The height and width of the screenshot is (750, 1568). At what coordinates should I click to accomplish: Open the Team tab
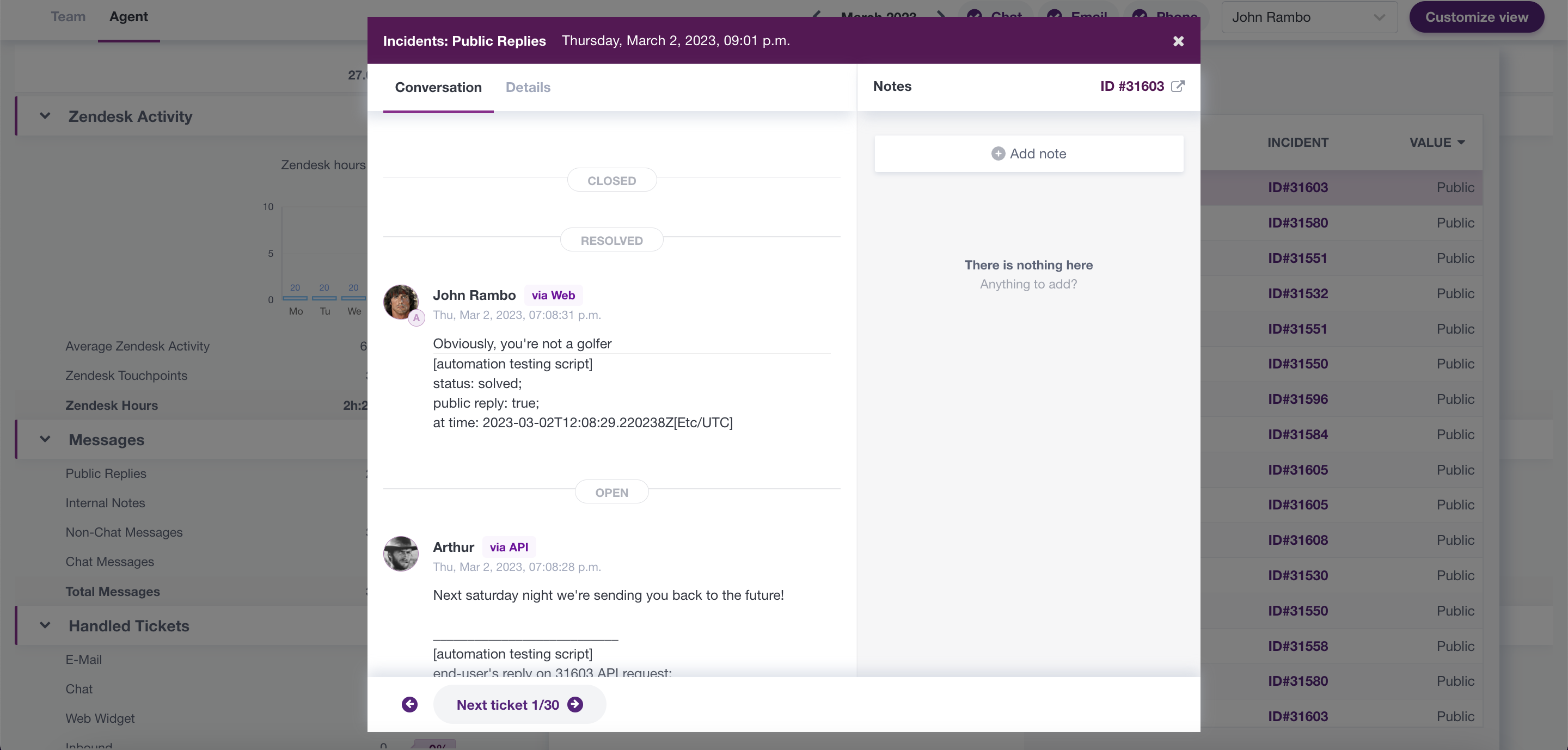68,17
